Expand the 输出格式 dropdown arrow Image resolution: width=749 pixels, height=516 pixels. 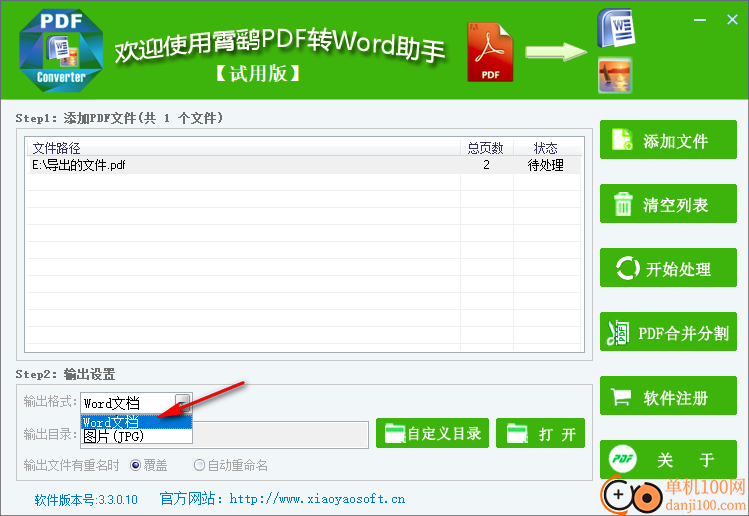[x=183, y=402]
